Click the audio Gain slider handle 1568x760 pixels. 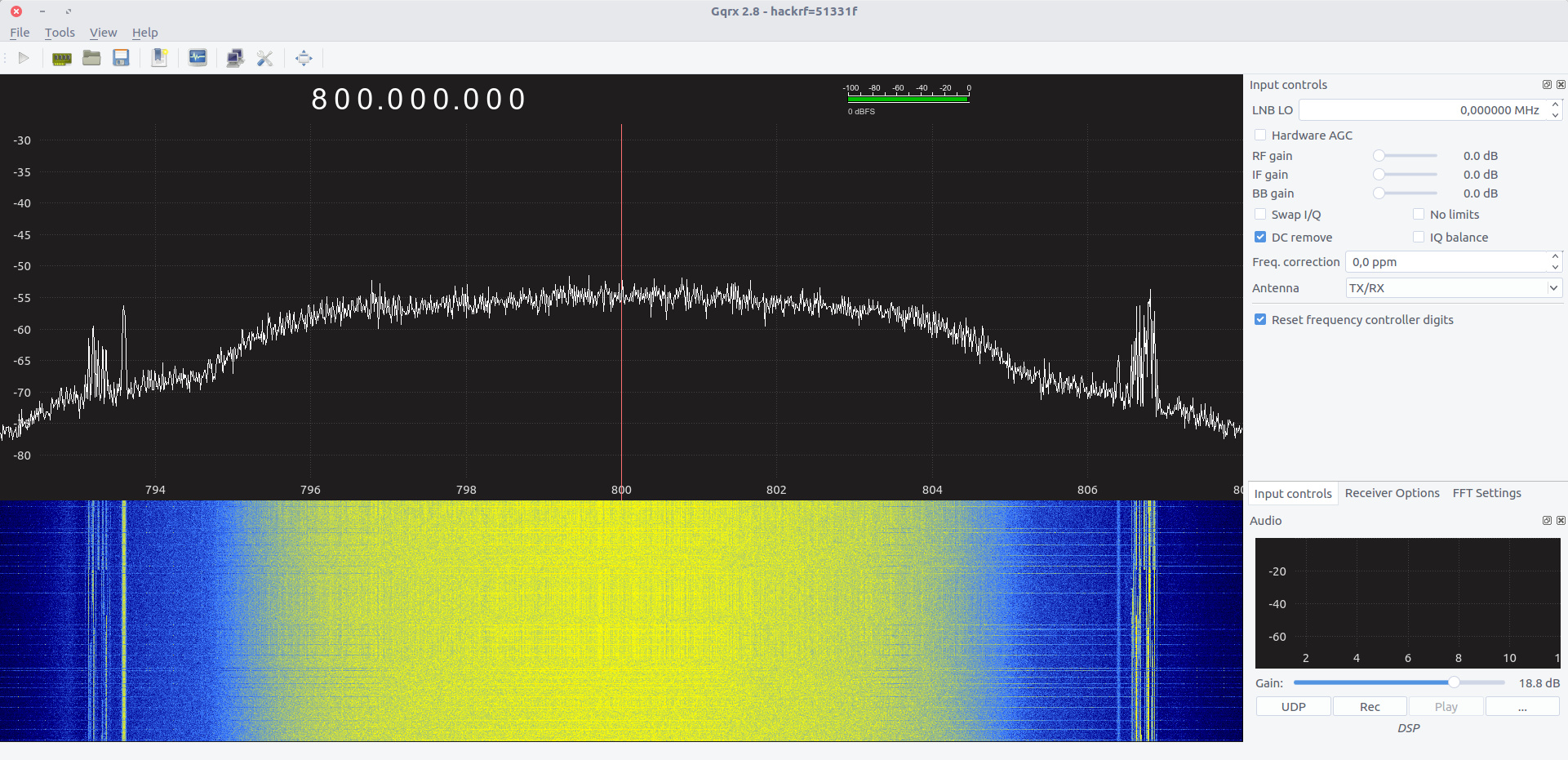1454,682
